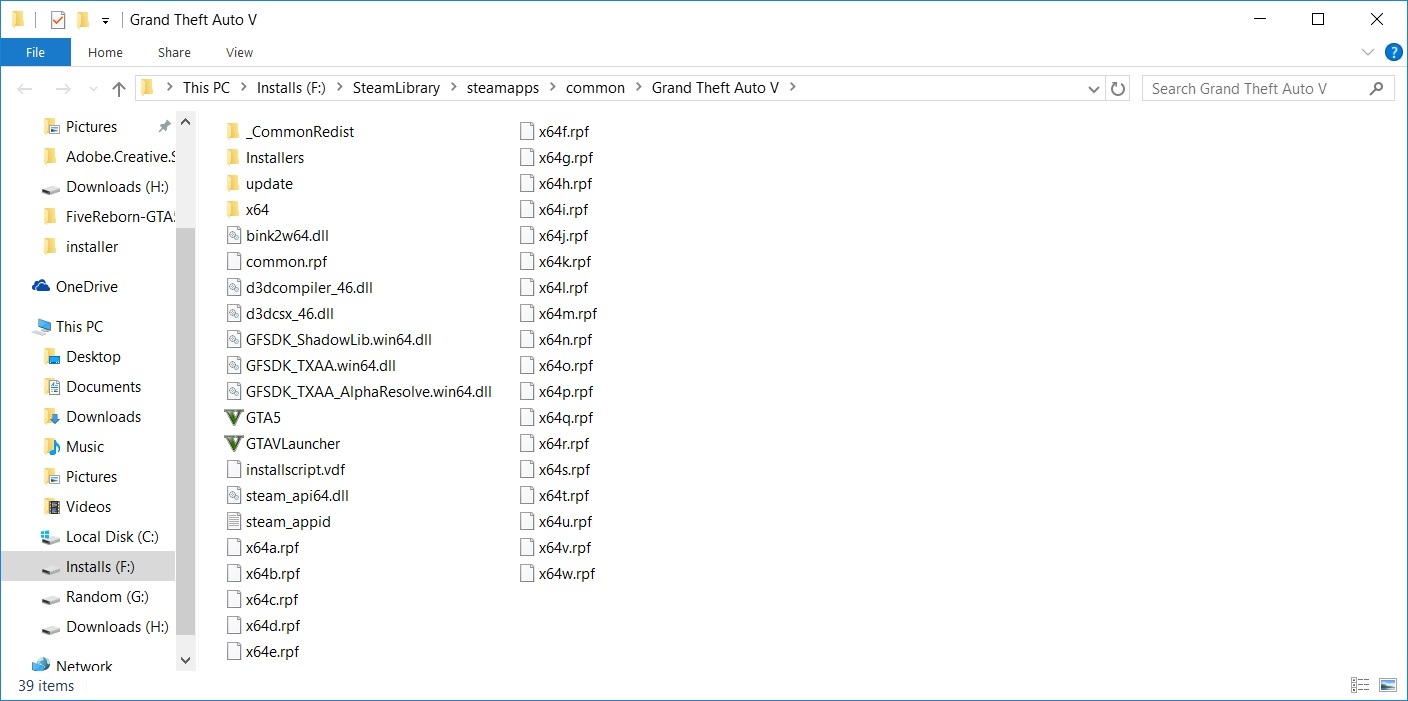Expand chevron after common in address bar
The image size is (1408, 701).
(x=638, y=87)
